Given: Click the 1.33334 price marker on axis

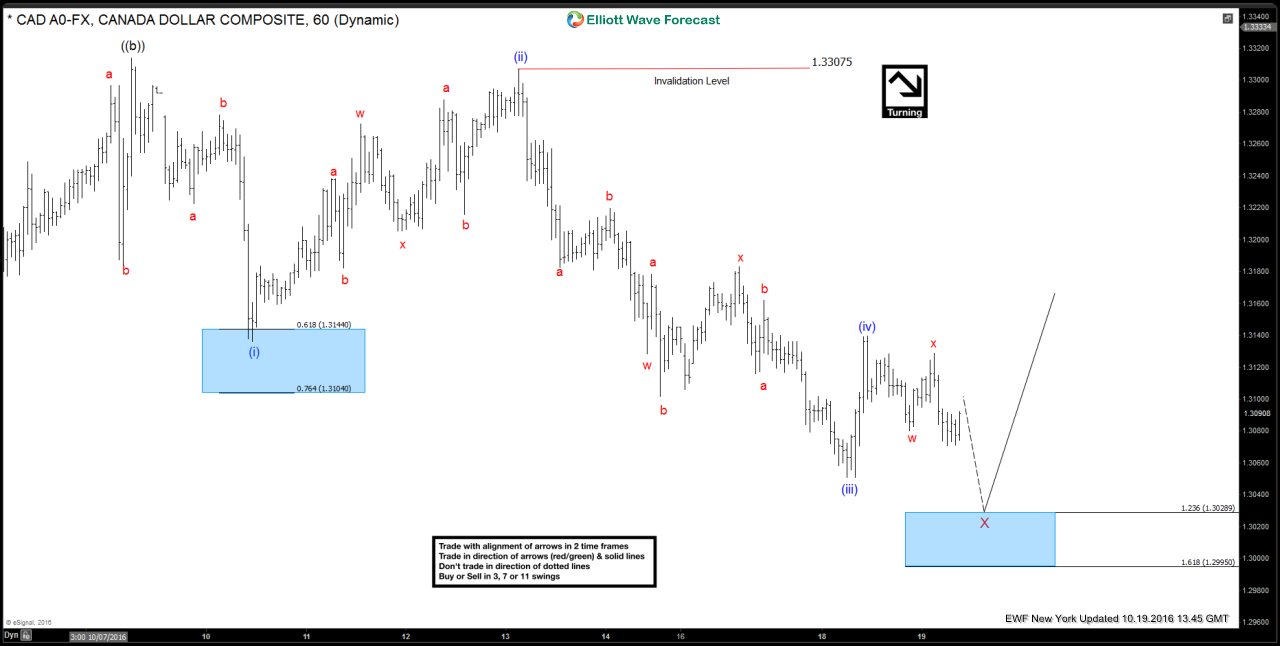Looking at the screenshot, I should pyautogui.click(x=1257, y=27).
